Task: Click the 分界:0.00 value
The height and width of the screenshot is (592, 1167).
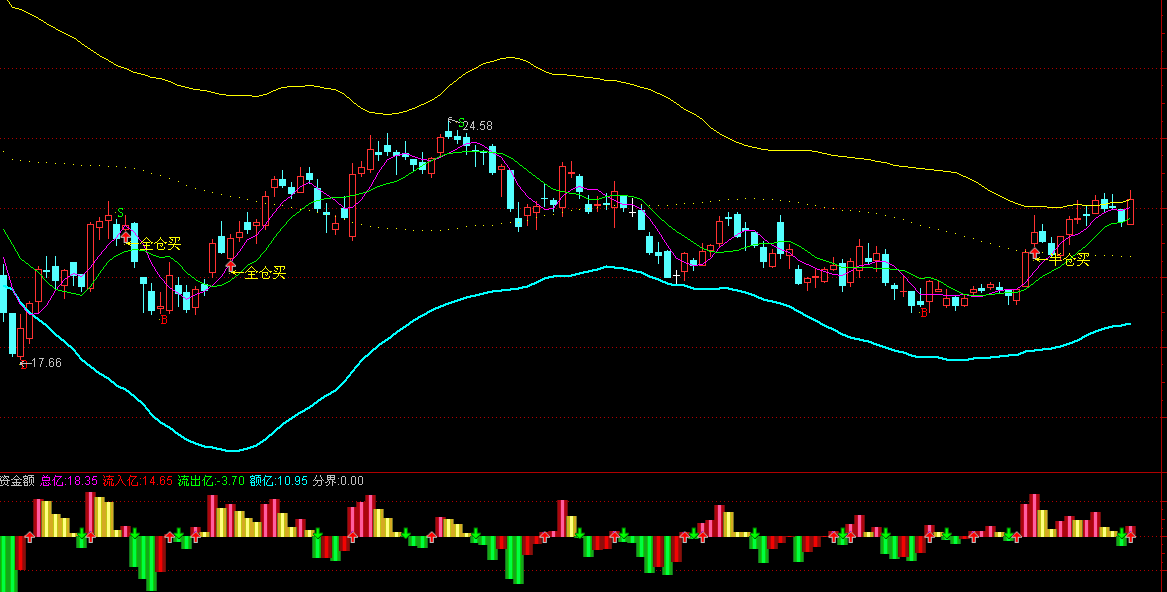Action: [x=339, y=481]
